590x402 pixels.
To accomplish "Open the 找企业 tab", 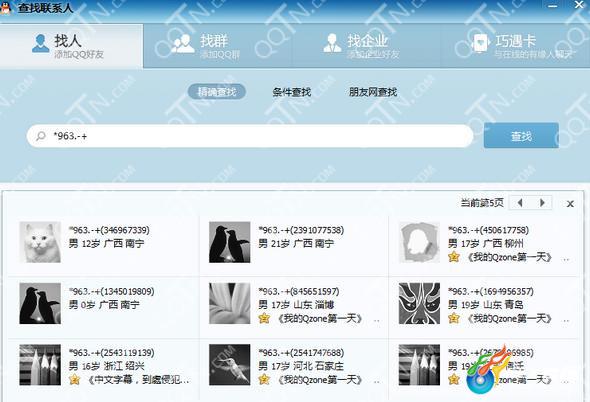I will [x=366, y=46].
